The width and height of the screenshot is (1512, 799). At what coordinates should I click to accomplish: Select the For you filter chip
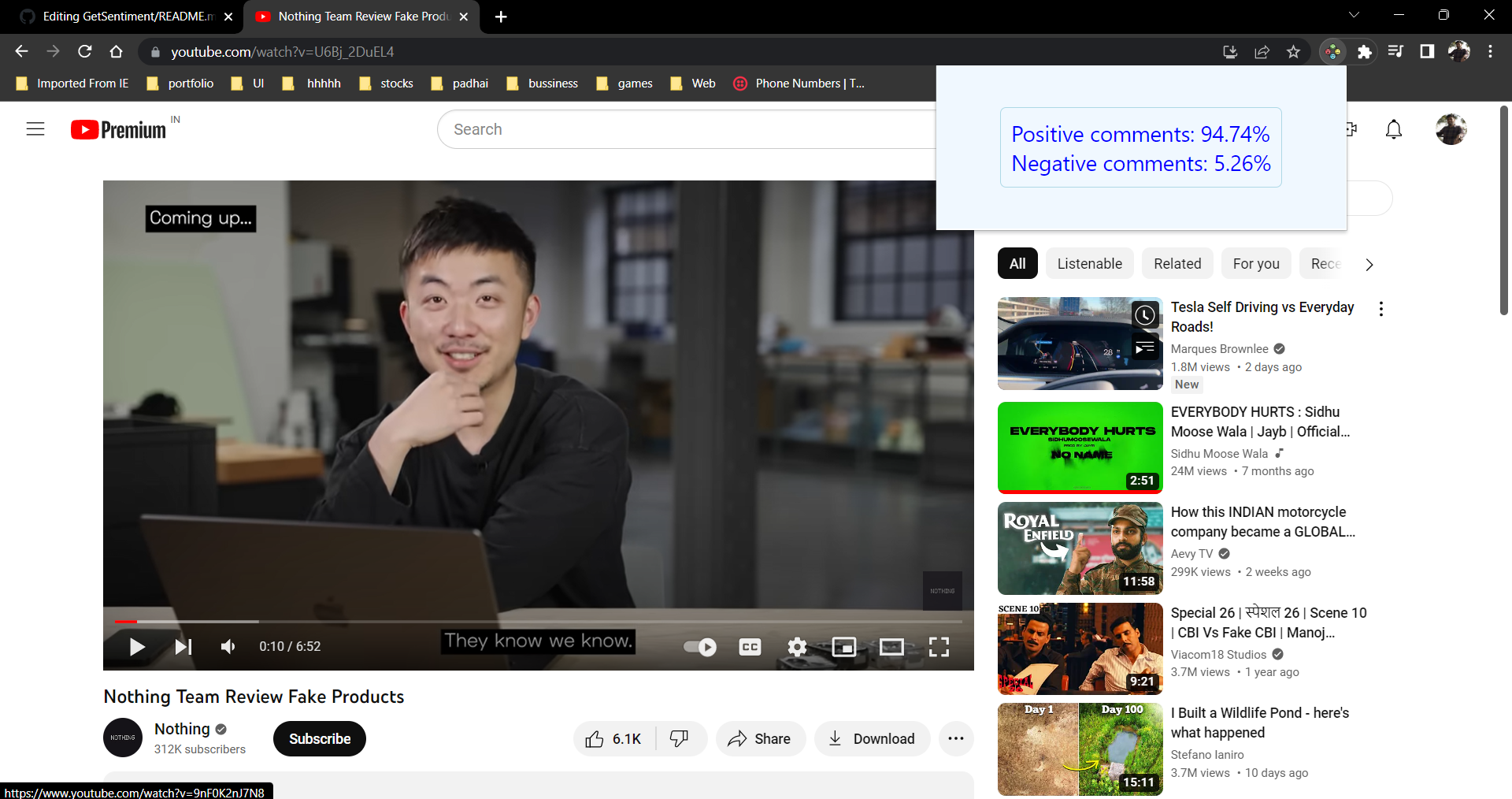[x=1256, y=264]
